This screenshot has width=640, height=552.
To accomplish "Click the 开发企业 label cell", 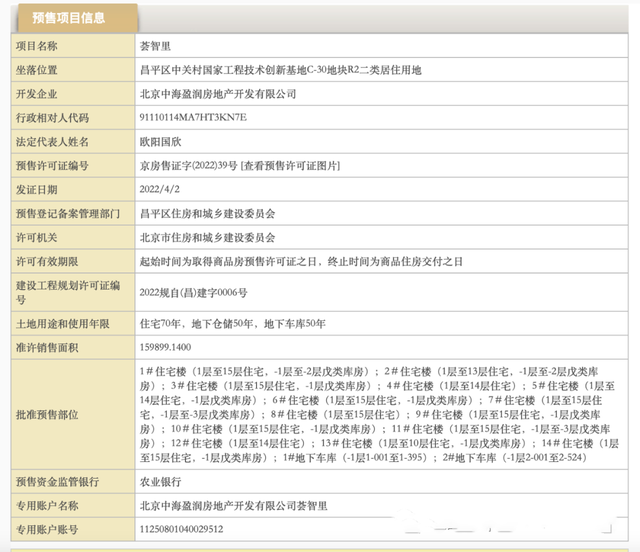I will pos(73,94).
